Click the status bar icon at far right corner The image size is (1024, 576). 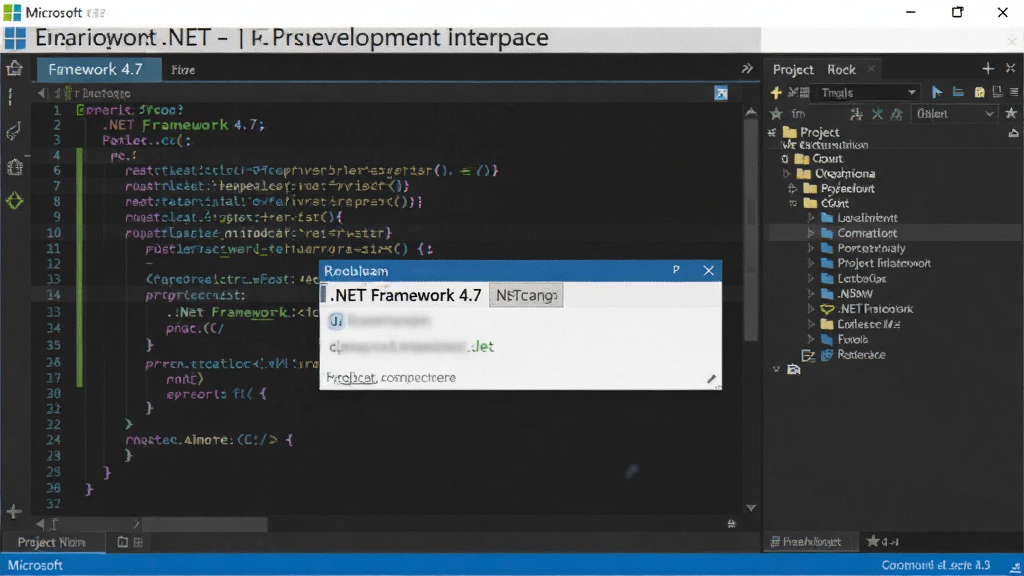coord(1015,566)
